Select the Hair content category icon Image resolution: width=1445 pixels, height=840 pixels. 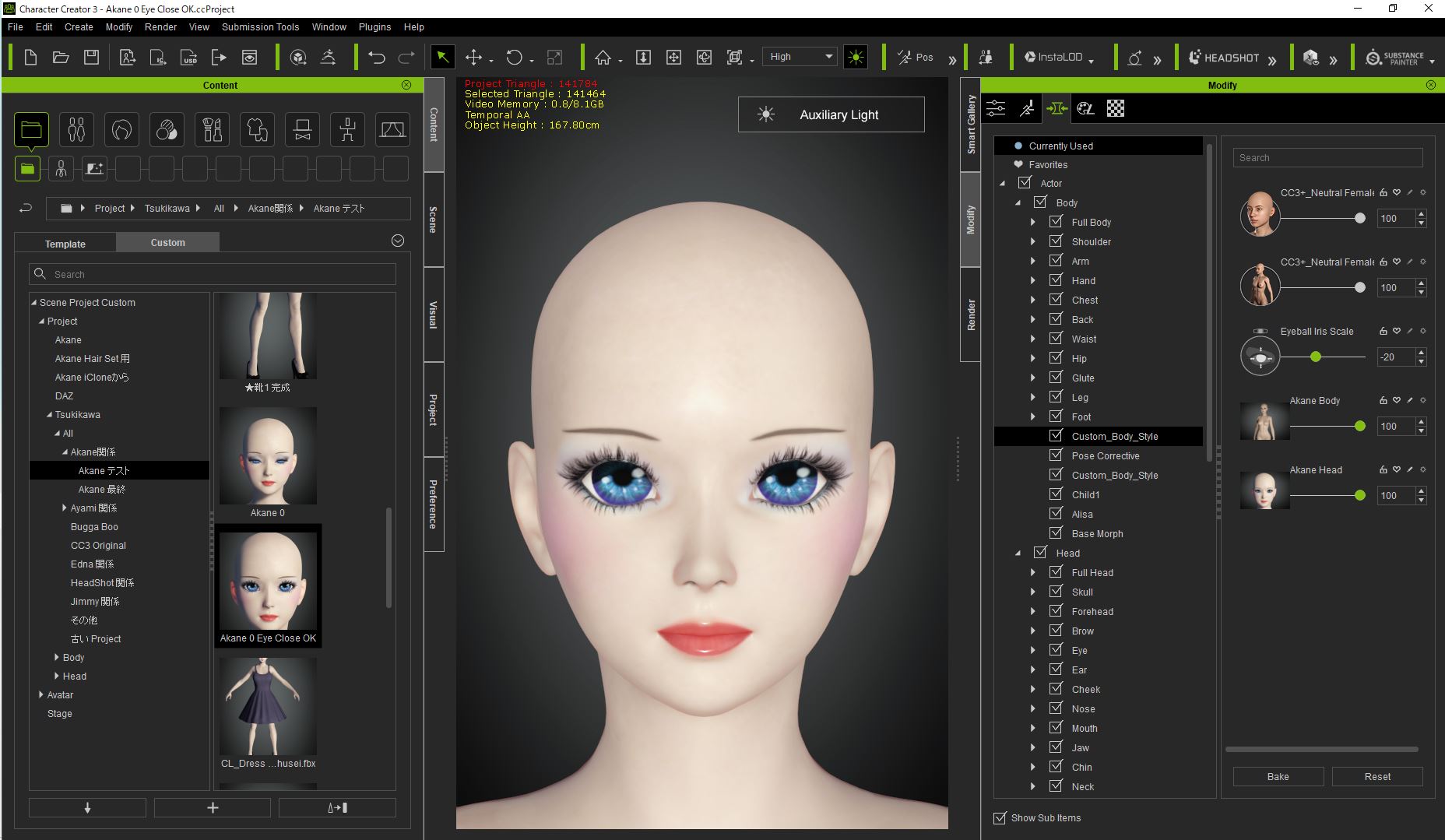(121, 129)
